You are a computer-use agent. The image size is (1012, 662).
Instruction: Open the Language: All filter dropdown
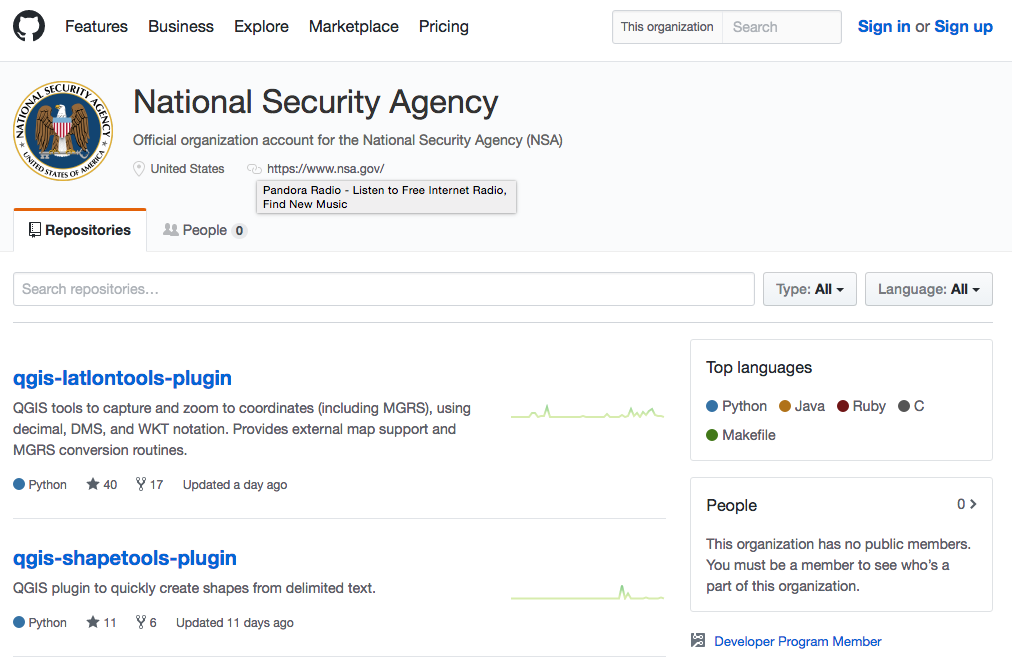click(929, 289)
